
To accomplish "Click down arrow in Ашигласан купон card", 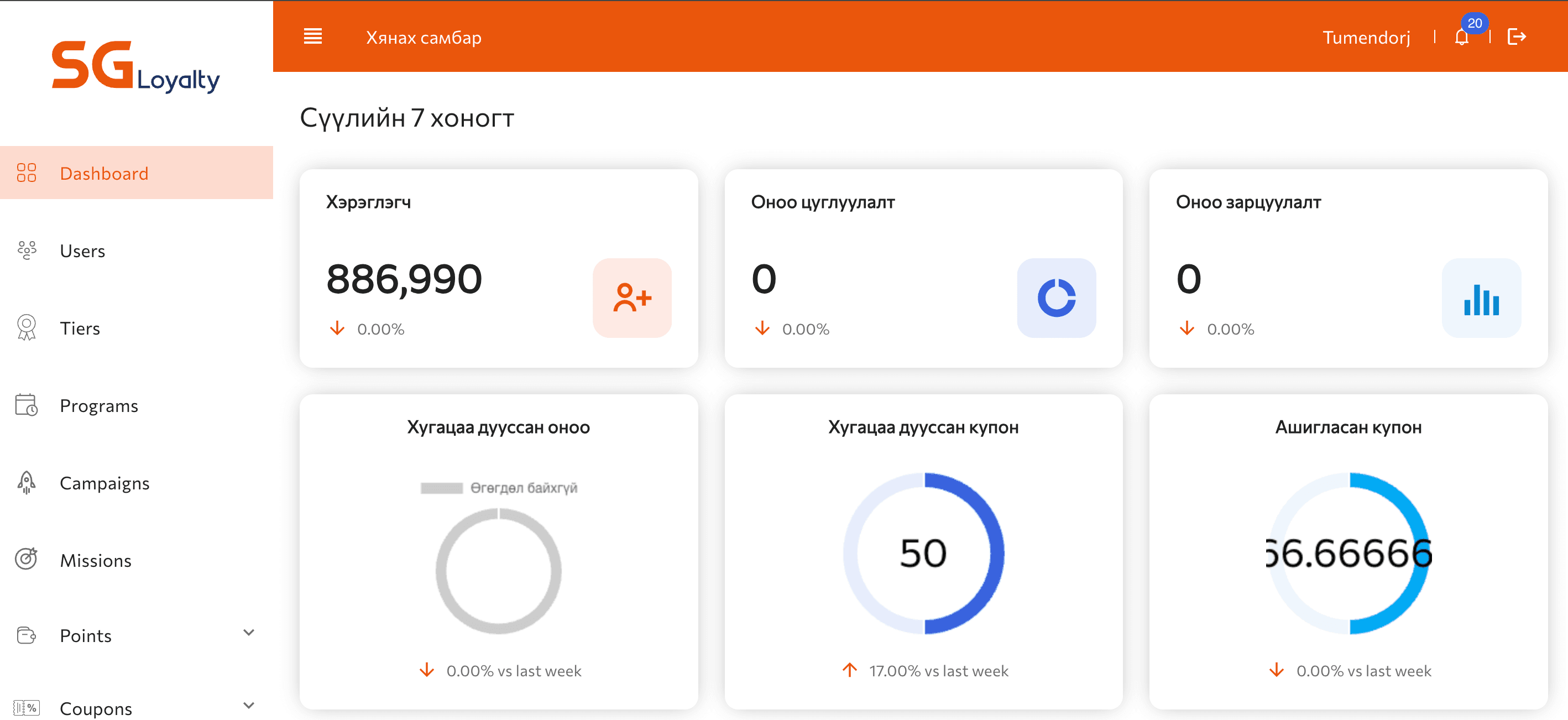I will [1277, 670].
